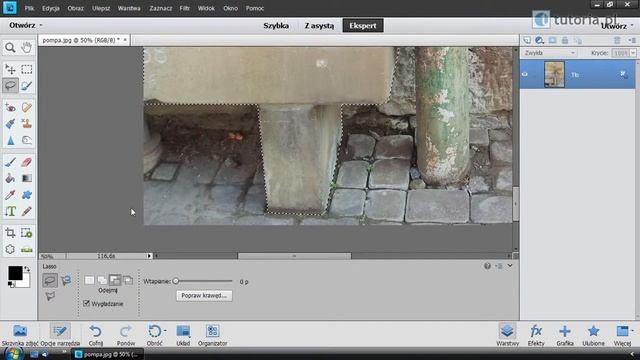Open the Organizator button
The height and width of the screenshot is (360, 640).
point(212,335)
